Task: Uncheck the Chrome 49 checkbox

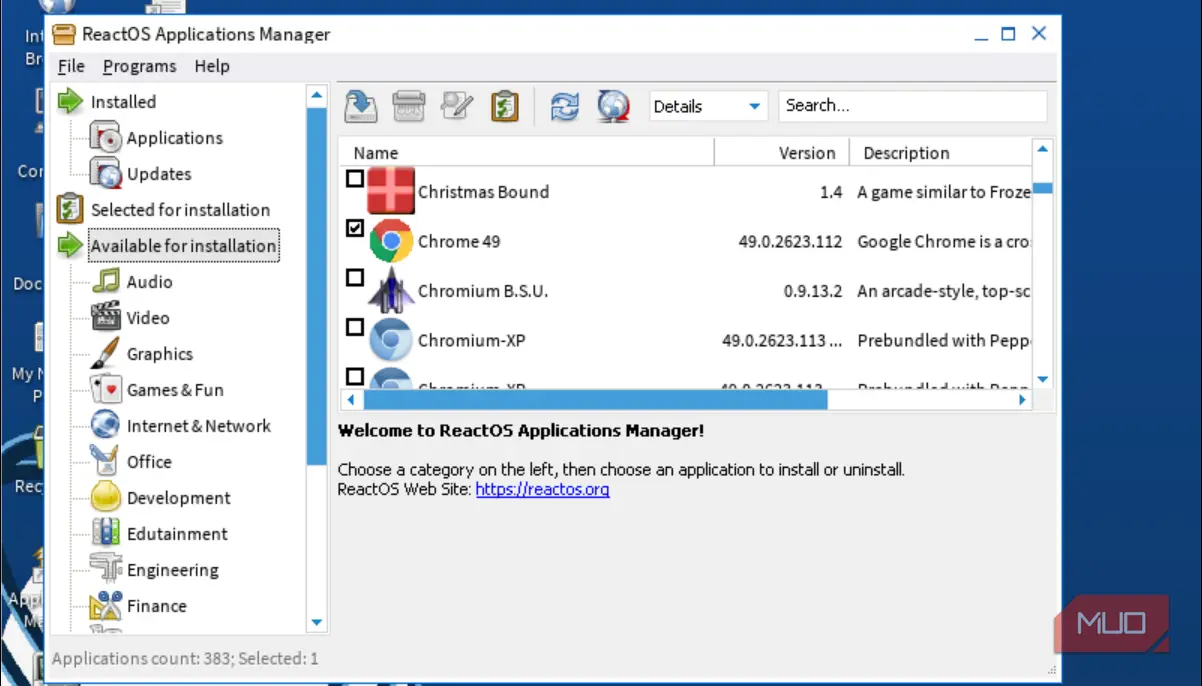Action: (x=355, y=228)
